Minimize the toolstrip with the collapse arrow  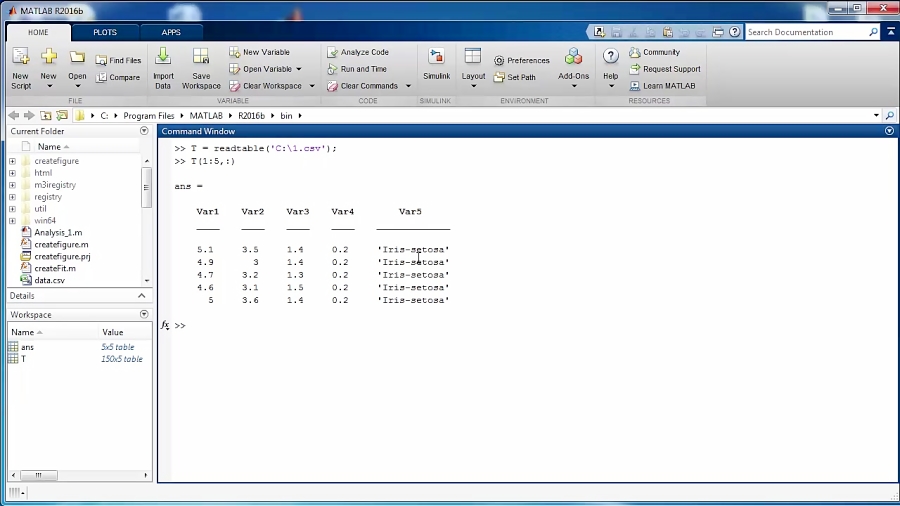click(x=891, y=32)
